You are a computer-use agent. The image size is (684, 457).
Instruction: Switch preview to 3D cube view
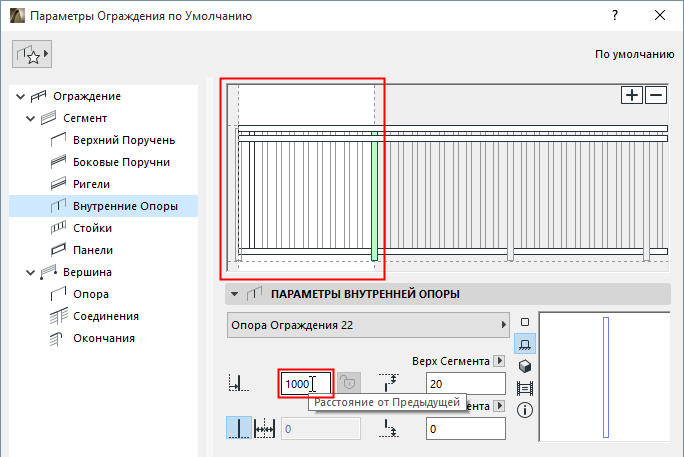[x=525, y=366]
